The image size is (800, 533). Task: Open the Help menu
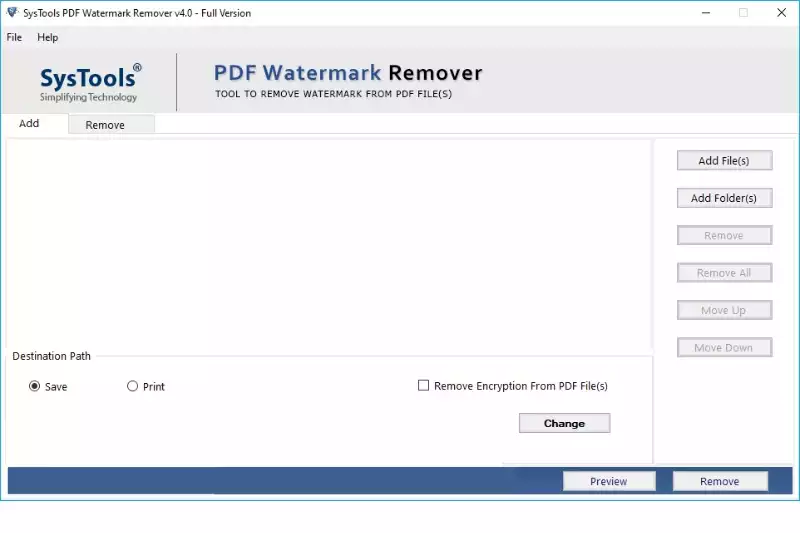pos(47,37)
